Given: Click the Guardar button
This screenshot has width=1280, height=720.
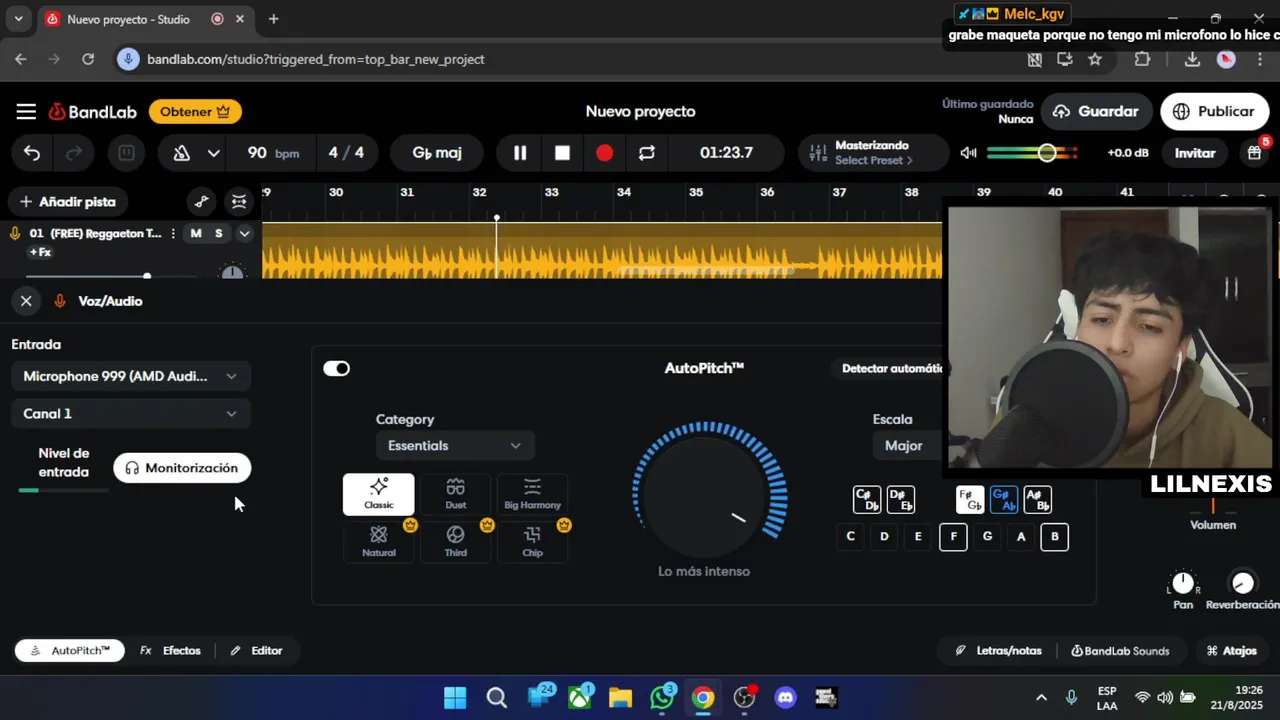Looking at the screenshot, I should (1096, 111).
